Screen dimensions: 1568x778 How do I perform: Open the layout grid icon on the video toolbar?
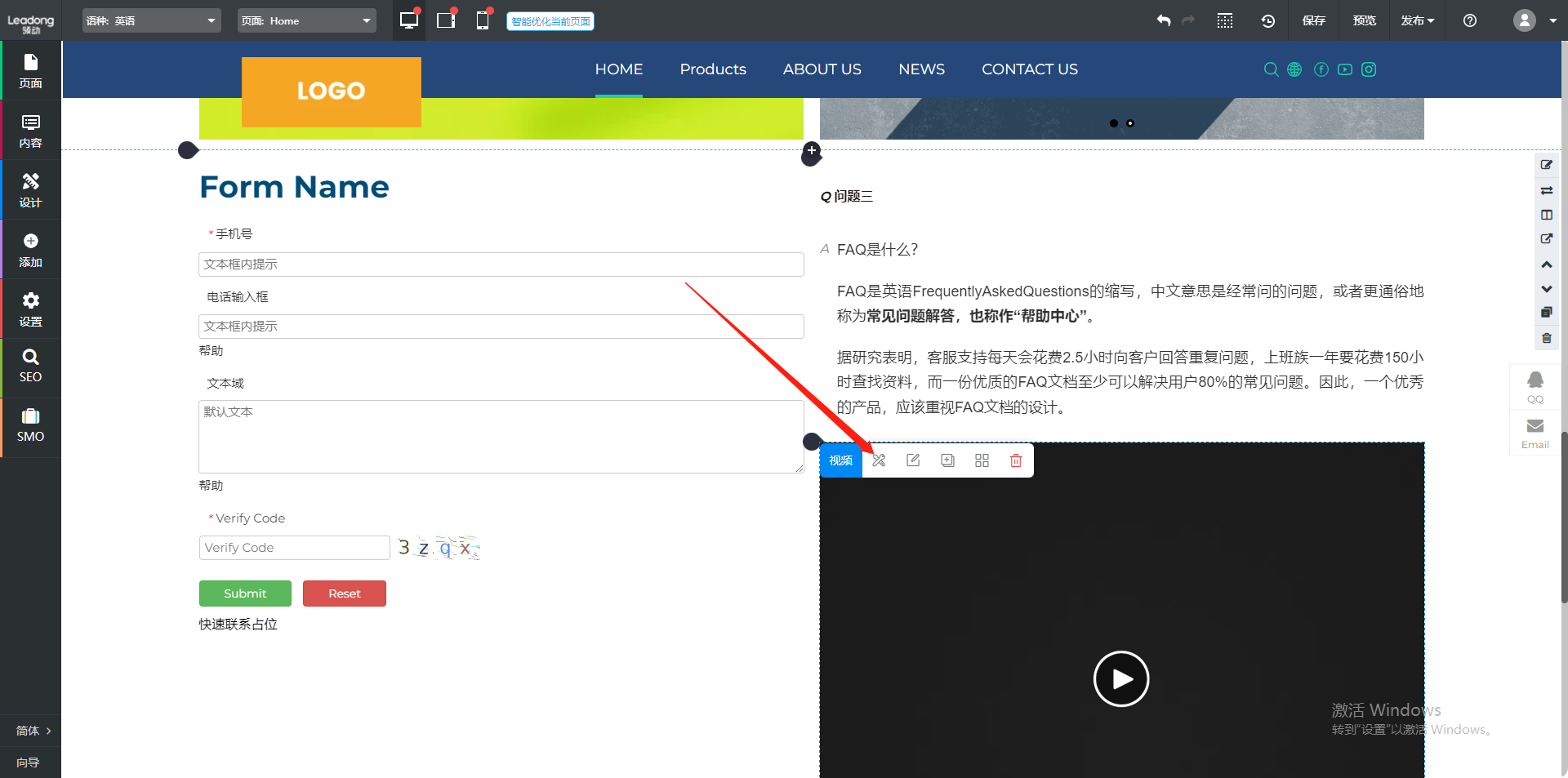pos(981,460)
